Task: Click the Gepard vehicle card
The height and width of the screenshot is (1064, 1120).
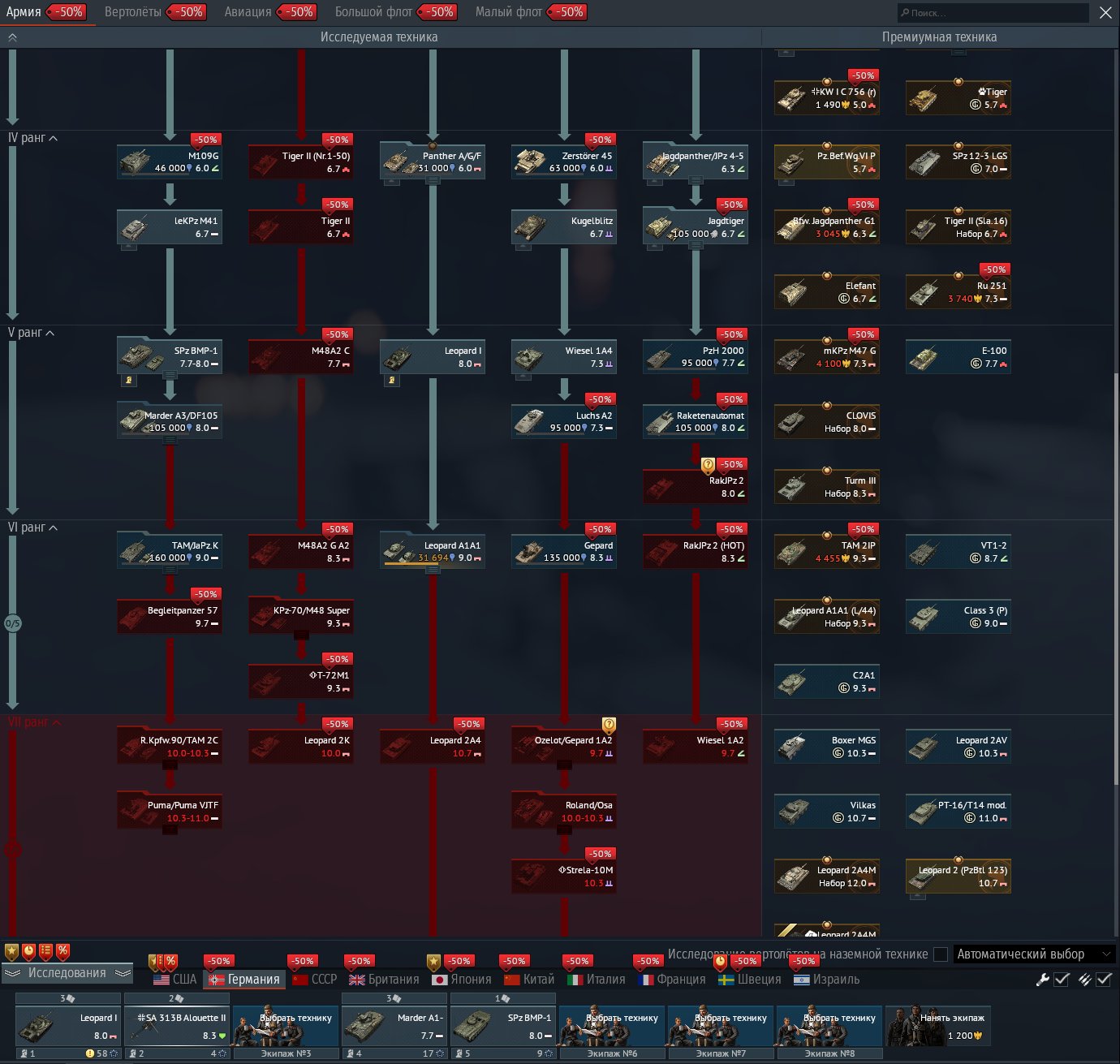Action: pyautogui.click(x=564, y=551)
